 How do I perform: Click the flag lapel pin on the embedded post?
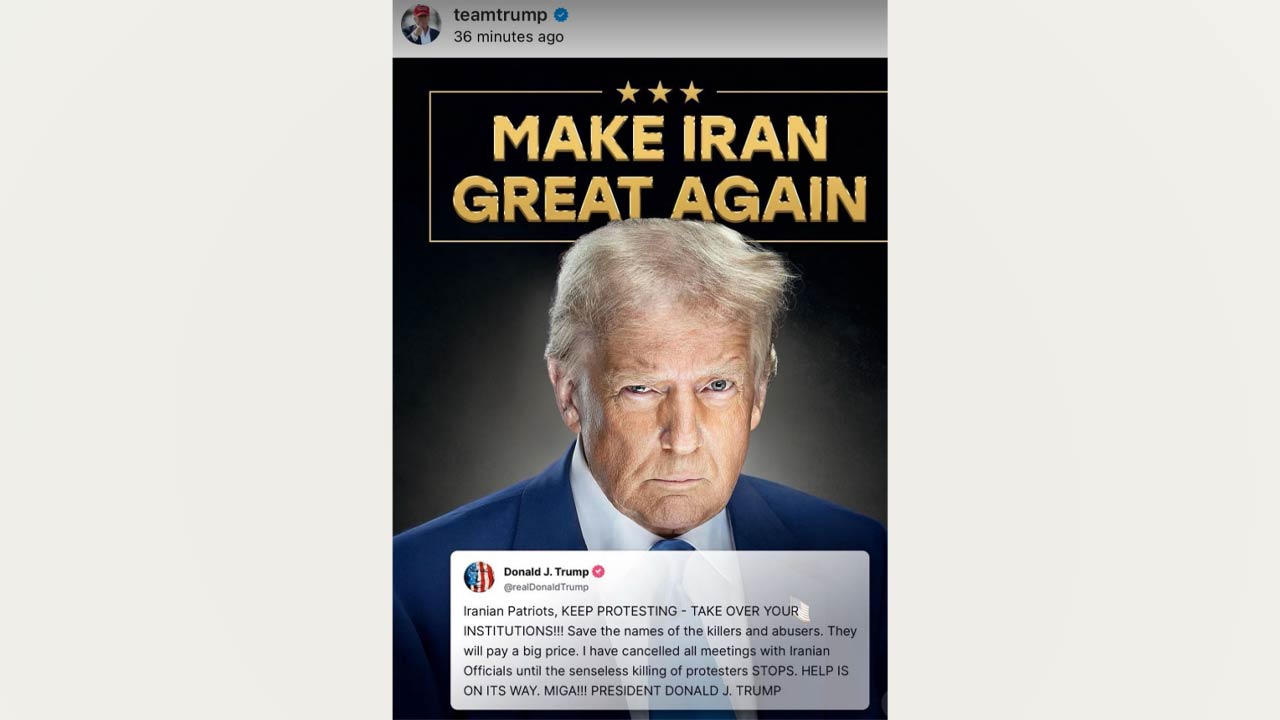pyautogui.click(x=800, y=609)
